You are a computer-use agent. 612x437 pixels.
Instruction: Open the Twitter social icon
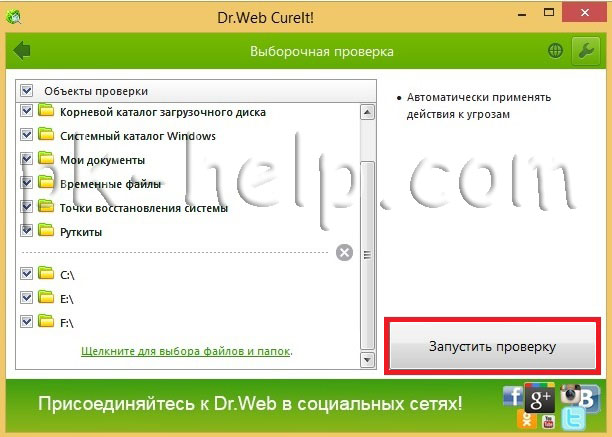[573, 419]
